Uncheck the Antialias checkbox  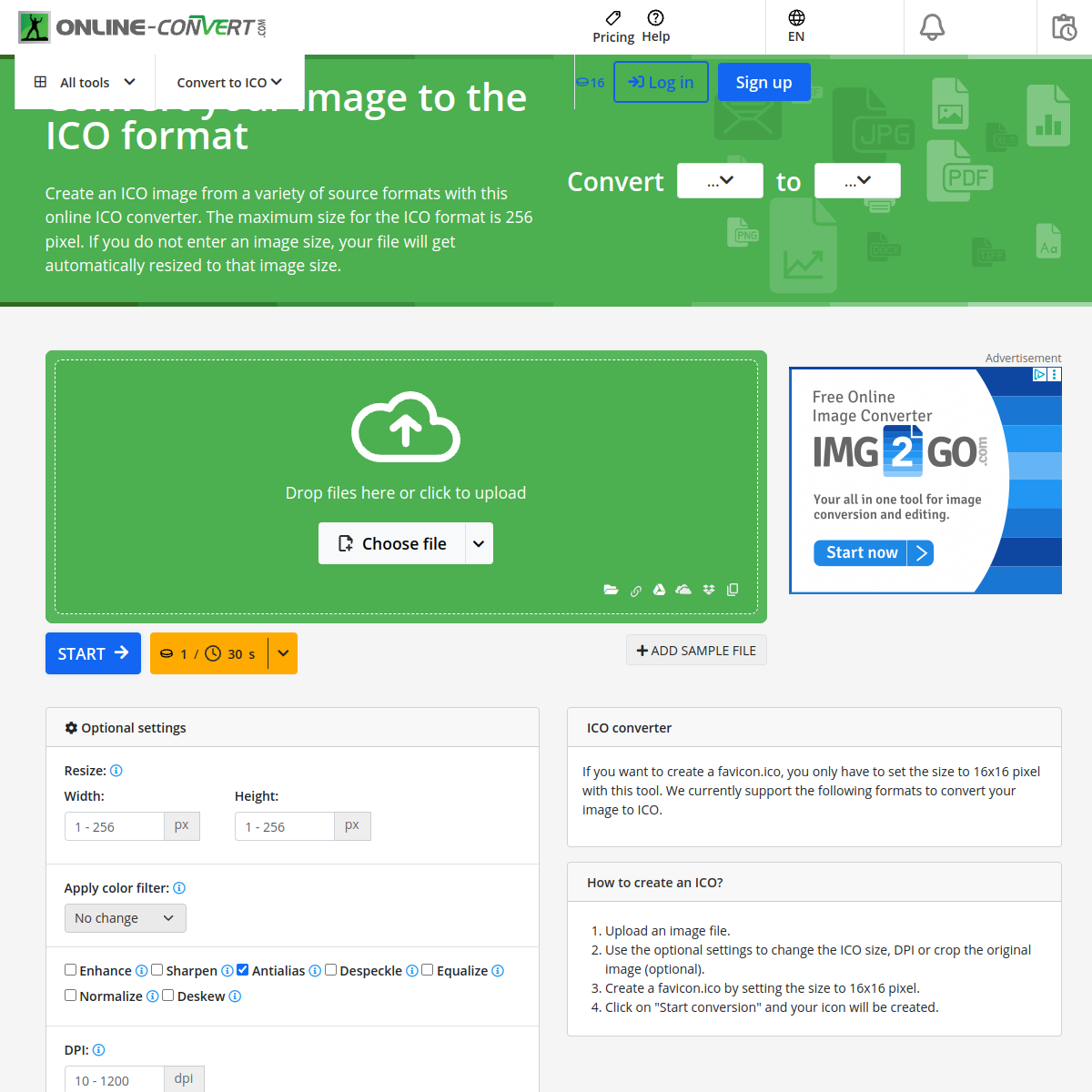pos(243,970)
